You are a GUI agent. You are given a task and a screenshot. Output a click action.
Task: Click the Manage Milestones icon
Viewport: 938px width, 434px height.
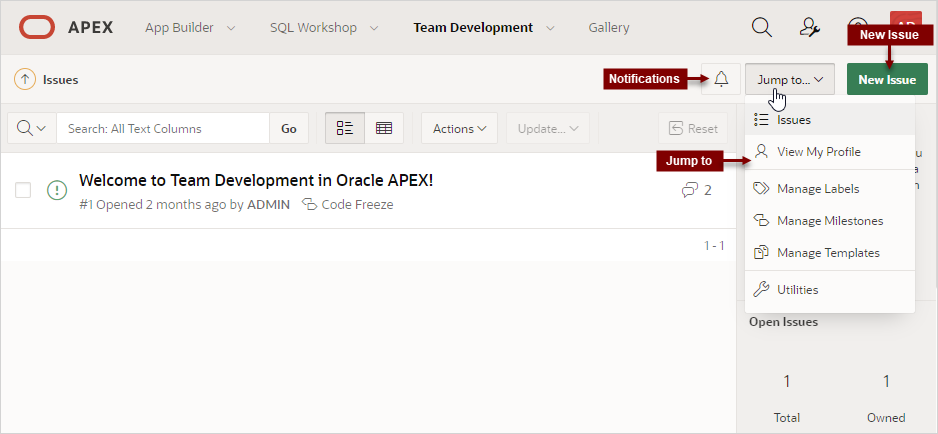[x=761, y=221]
